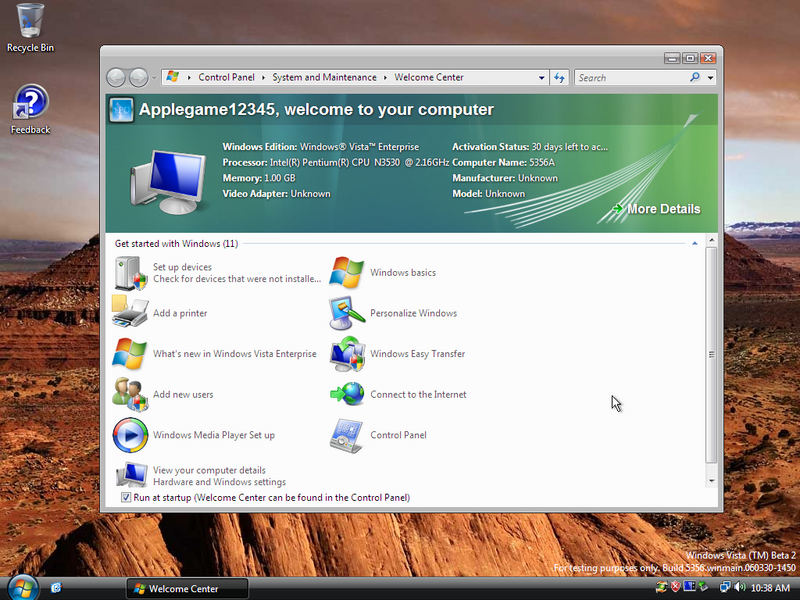
Task: Click the Control Panel icon in the list
Action: 346,435
